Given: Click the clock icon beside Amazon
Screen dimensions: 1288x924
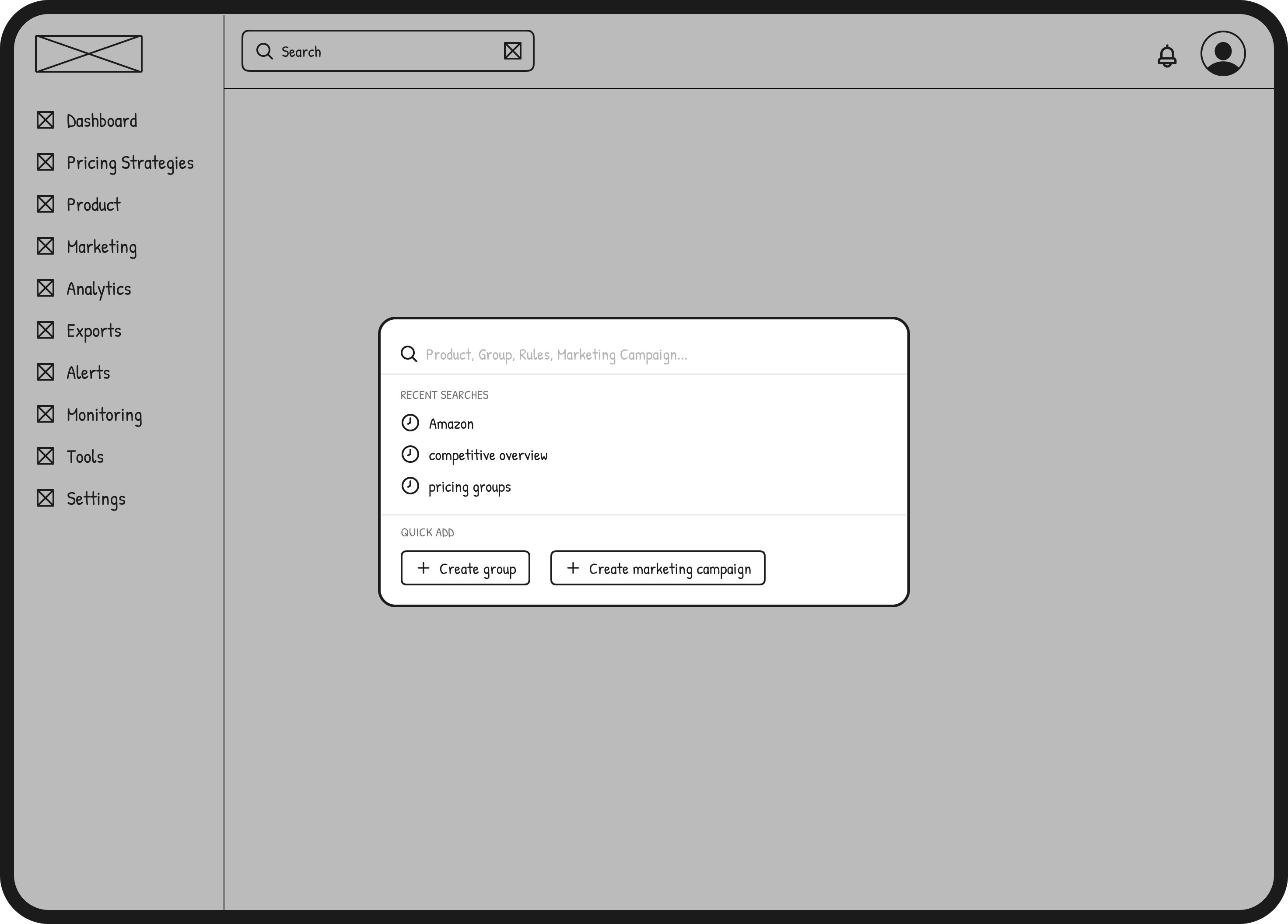Looking at the screenshot, I should point(410,423).
